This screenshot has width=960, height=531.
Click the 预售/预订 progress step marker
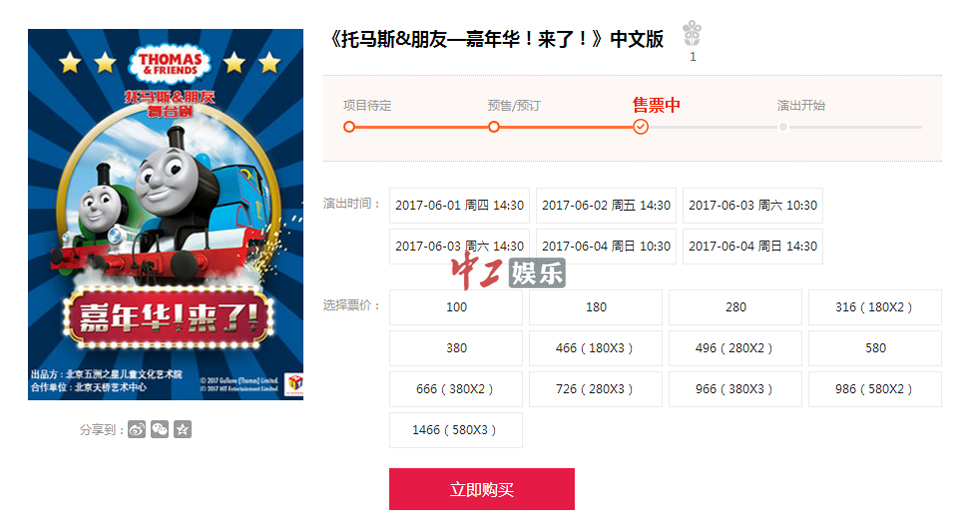tap(493, 127)
